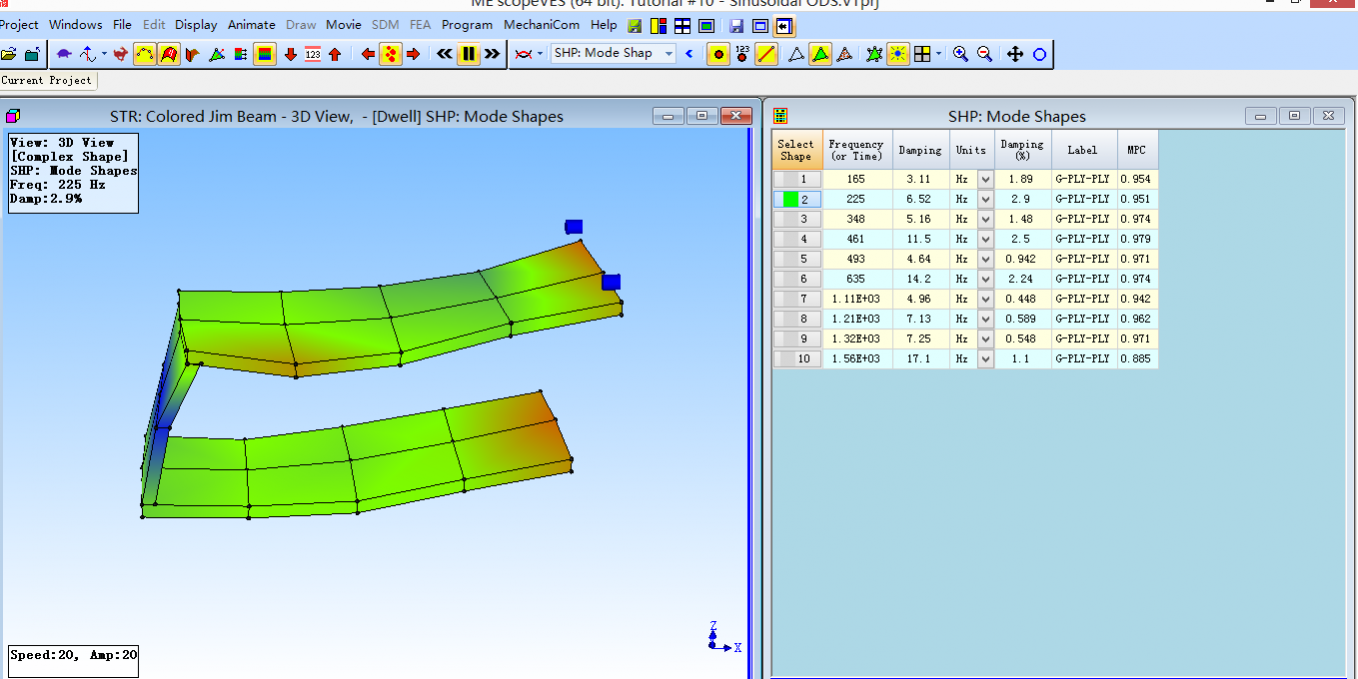The width and height of the screenshot is (1358, 679).
Task: Expand the Units dropdown for shape 3
Action: click(x=985, y=219)
